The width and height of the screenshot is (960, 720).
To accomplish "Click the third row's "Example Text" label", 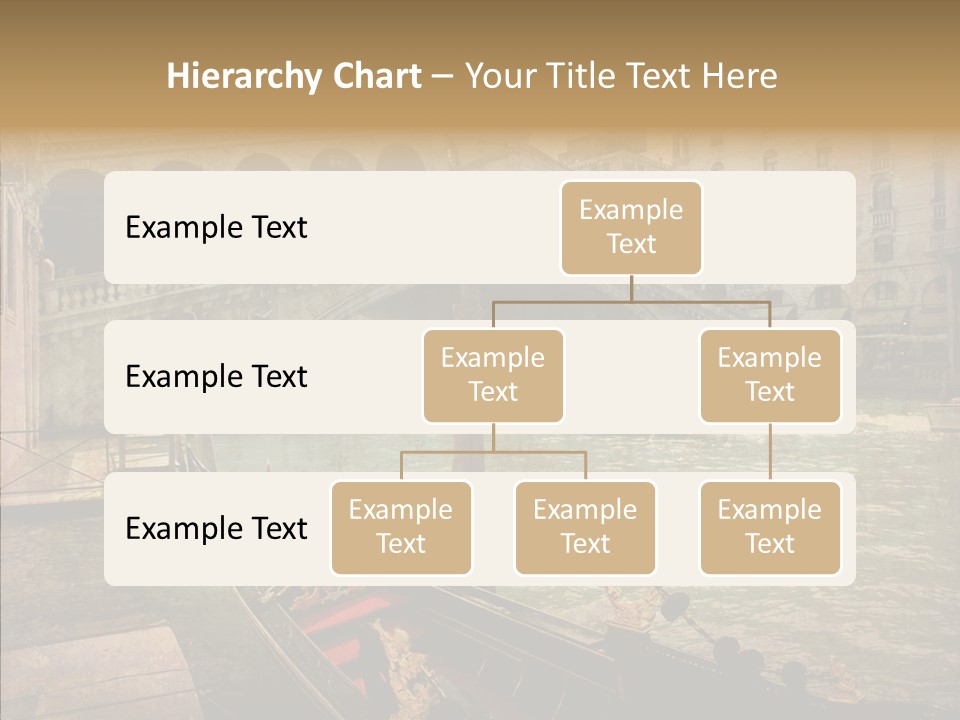I will (216, 528).
